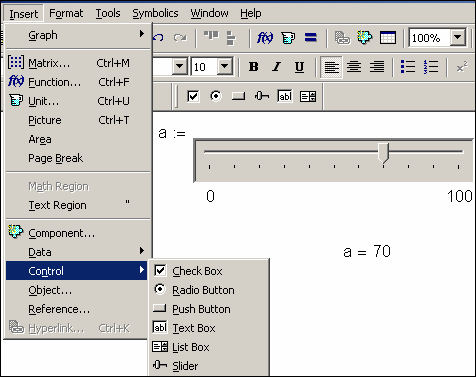This screenshot has height=377, width=476.
Task: Open the Symbolics menu
Action: pyautogui.click(x=155, y=13)
